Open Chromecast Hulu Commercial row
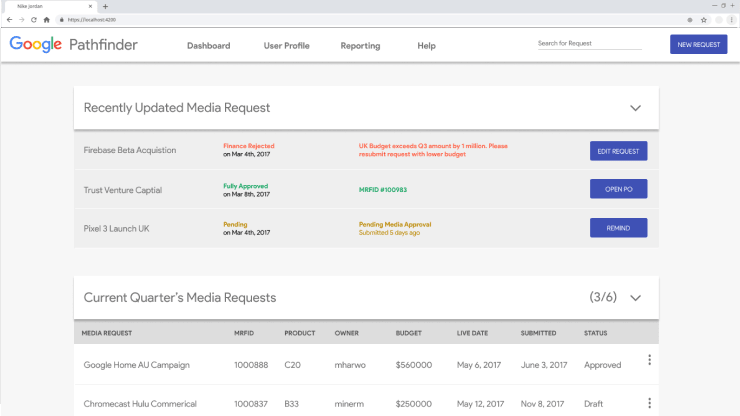This screenshot has height=416, width=740. (x=366, y=401)
